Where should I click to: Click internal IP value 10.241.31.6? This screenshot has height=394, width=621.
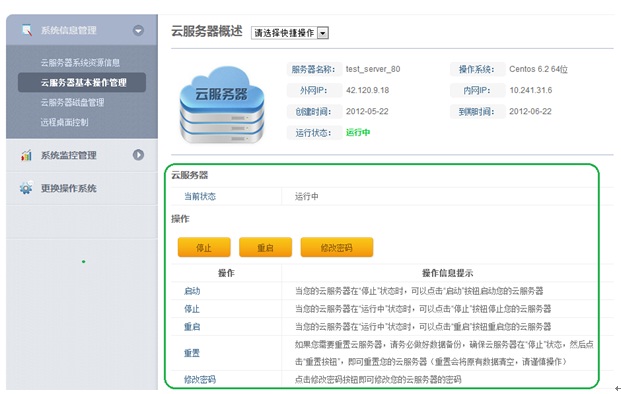[531, 90]
